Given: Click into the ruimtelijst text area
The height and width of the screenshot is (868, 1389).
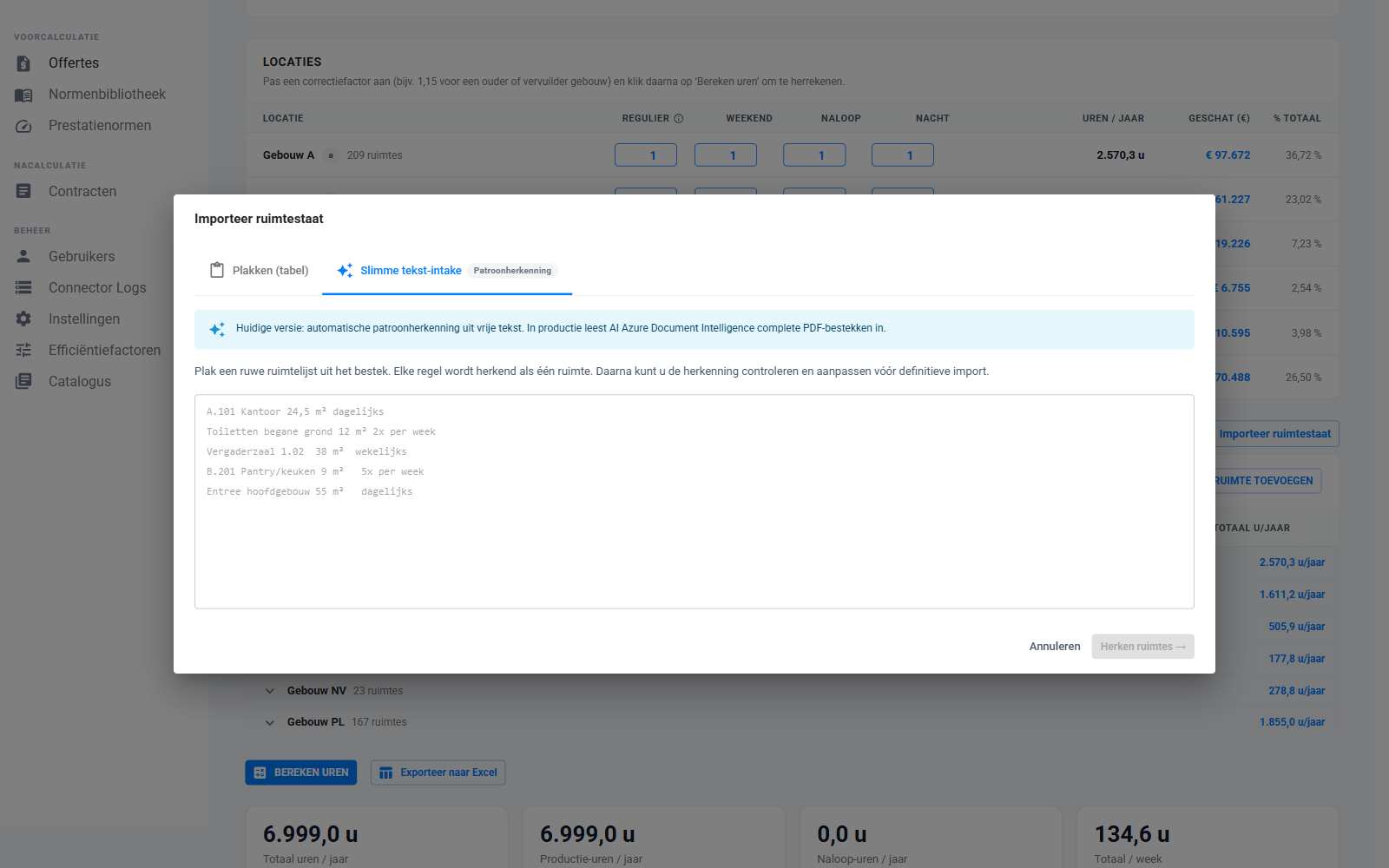Looking at the screenshot, I should tap(694, 502).
